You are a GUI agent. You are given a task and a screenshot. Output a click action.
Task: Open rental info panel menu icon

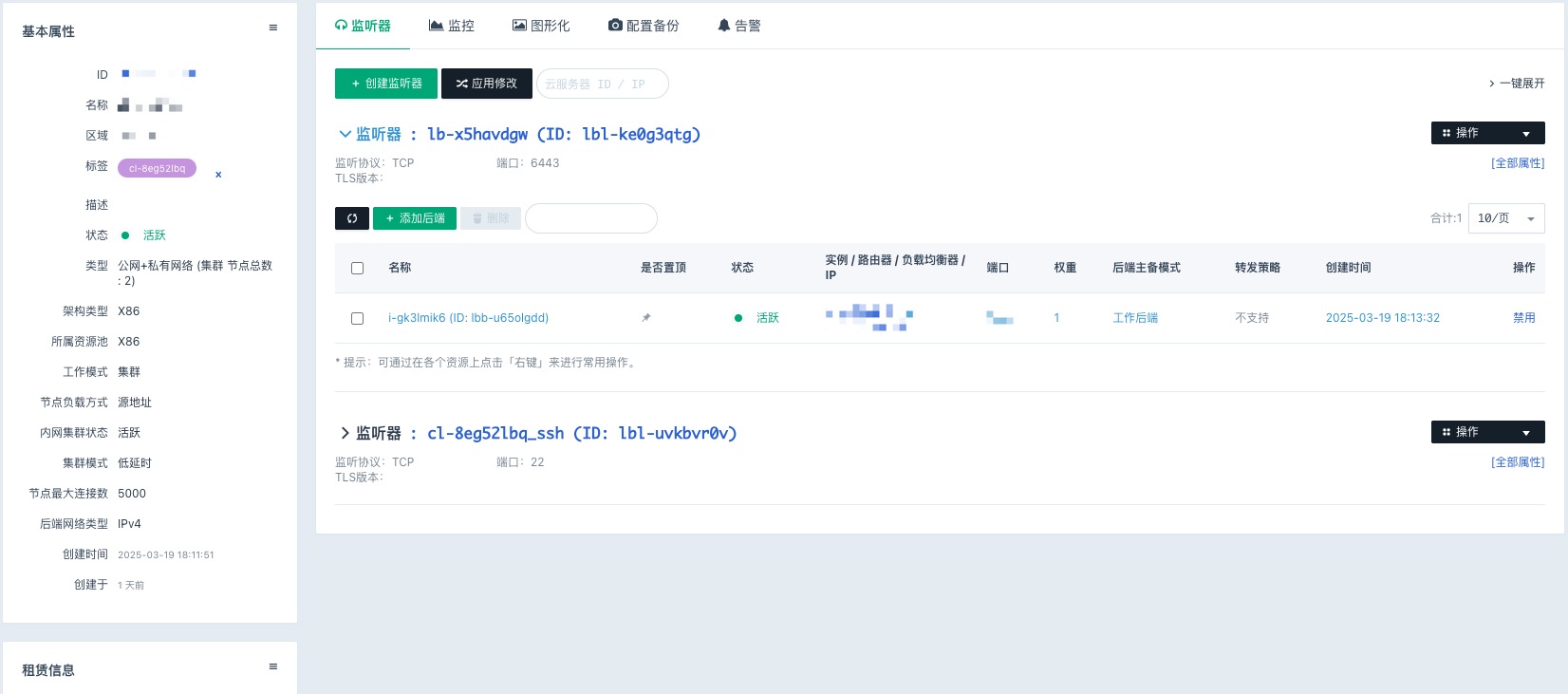pyautogui.click(x=273, y=667)
